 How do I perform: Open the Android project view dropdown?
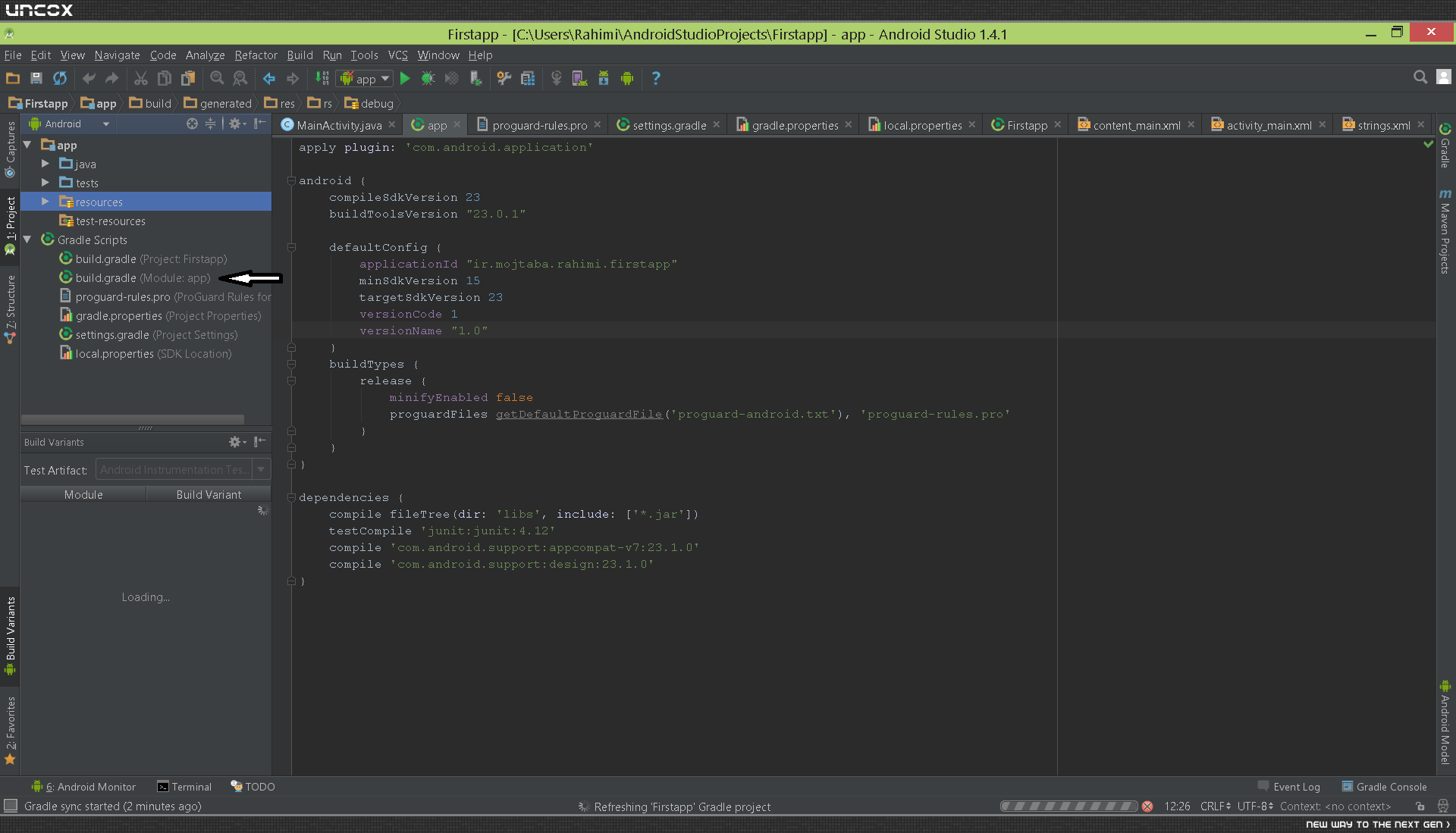click(69, 124)
